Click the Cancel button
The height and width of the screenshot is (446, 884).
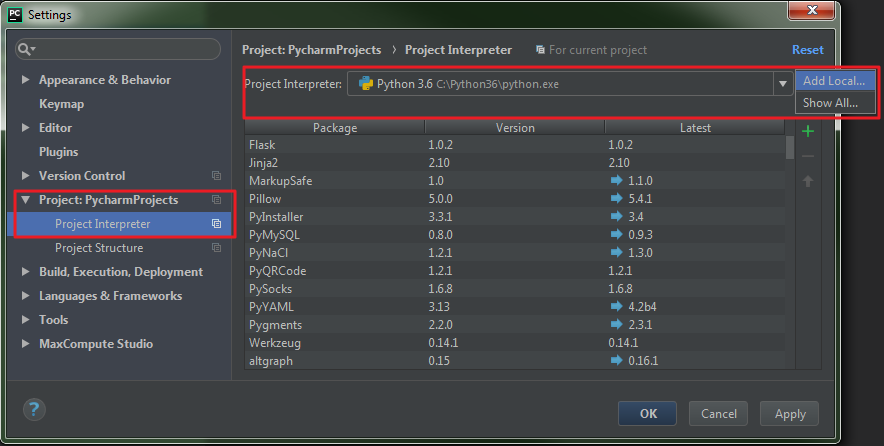(x=718, y=413)
